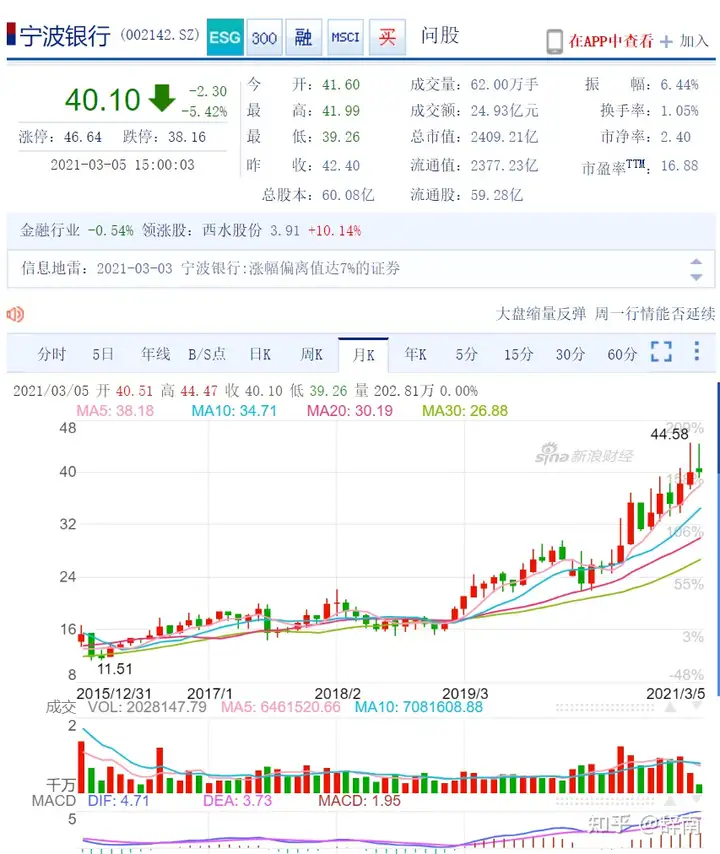Click the DIF: 4.71 label
This screenshot has width=720, height=854.
click(118, 801)
